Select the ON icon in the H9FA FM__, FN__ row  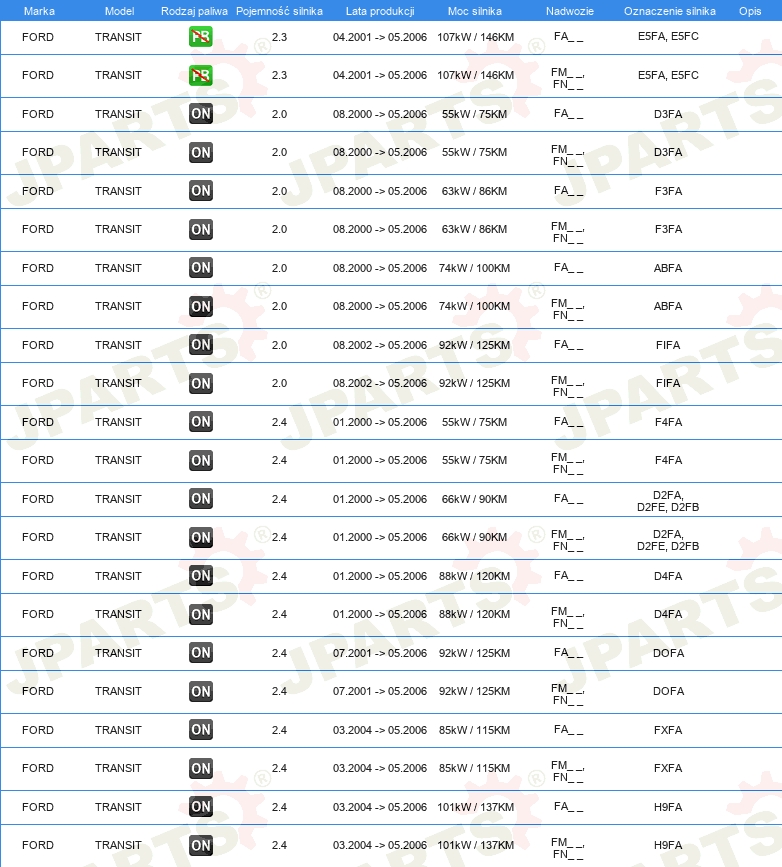[x=201, y=845]
